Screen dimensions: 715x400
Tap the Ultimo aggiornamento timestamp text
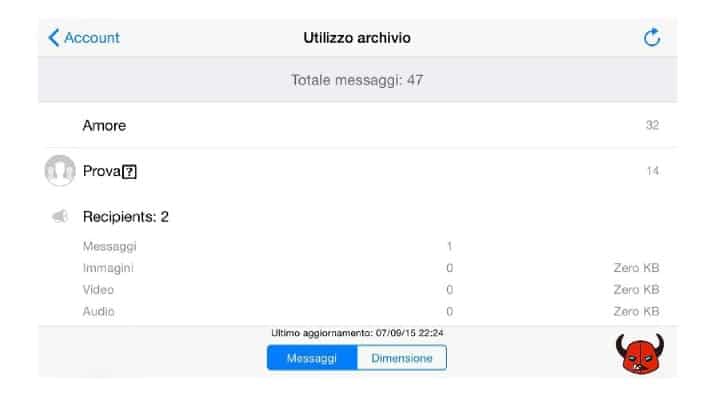[357, 333]
